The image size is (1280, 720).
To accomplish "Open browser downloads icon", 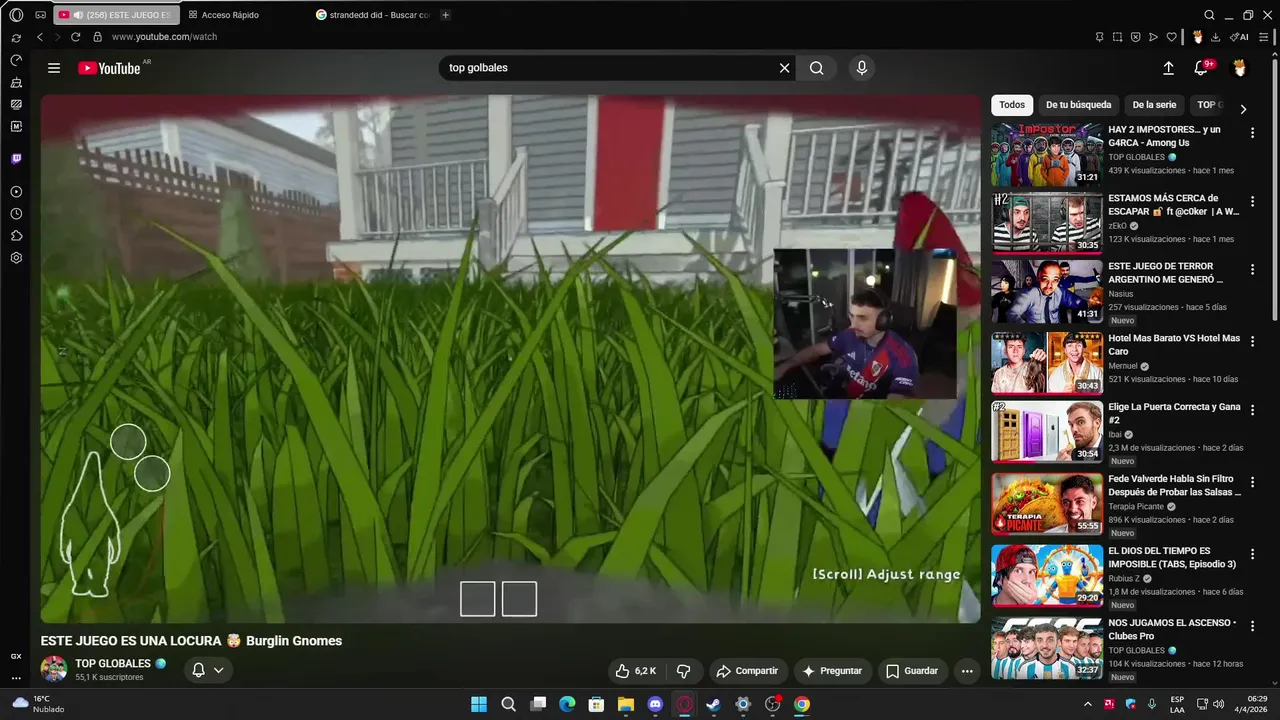I will pos(1215,37).
